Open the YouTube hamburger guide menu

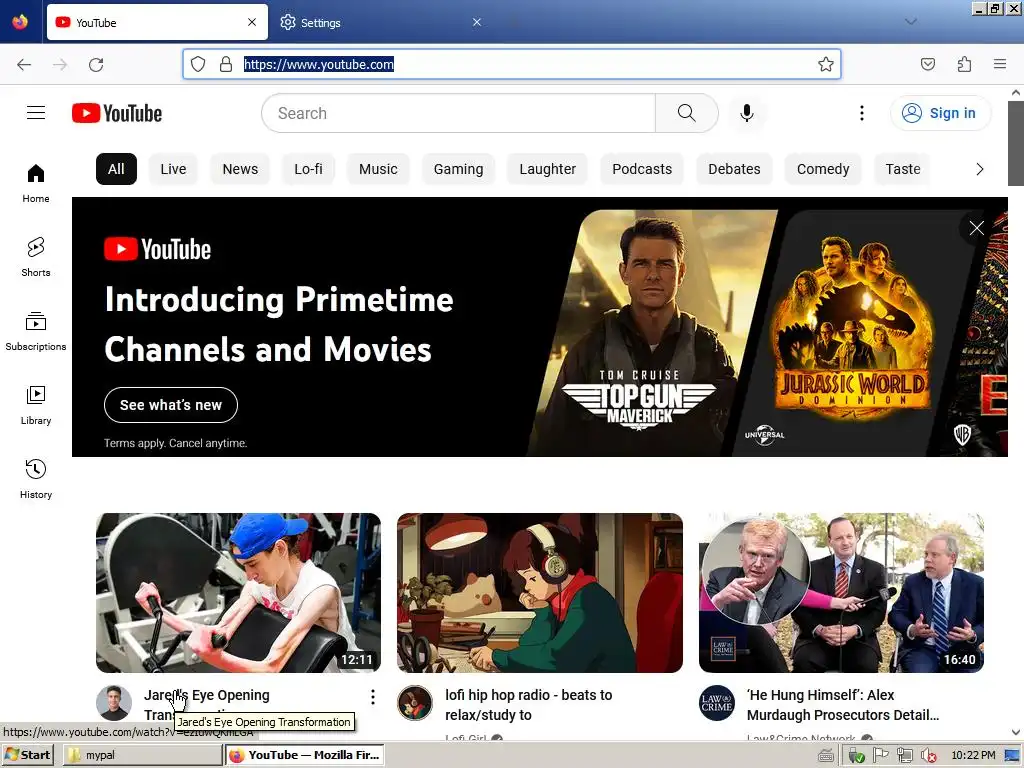coord(36,113)
